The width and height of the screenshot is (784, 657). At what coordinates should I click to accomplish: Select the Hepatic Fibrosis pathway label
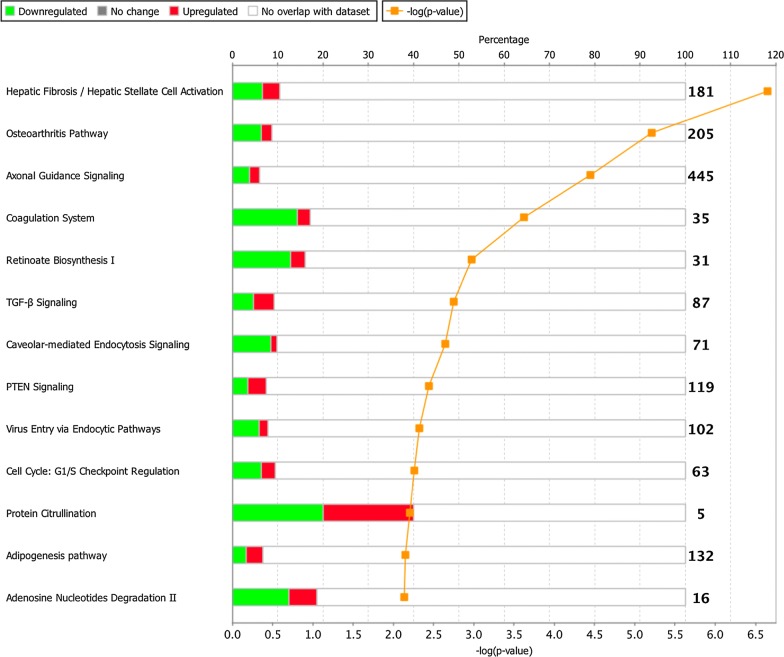point(114,92)
